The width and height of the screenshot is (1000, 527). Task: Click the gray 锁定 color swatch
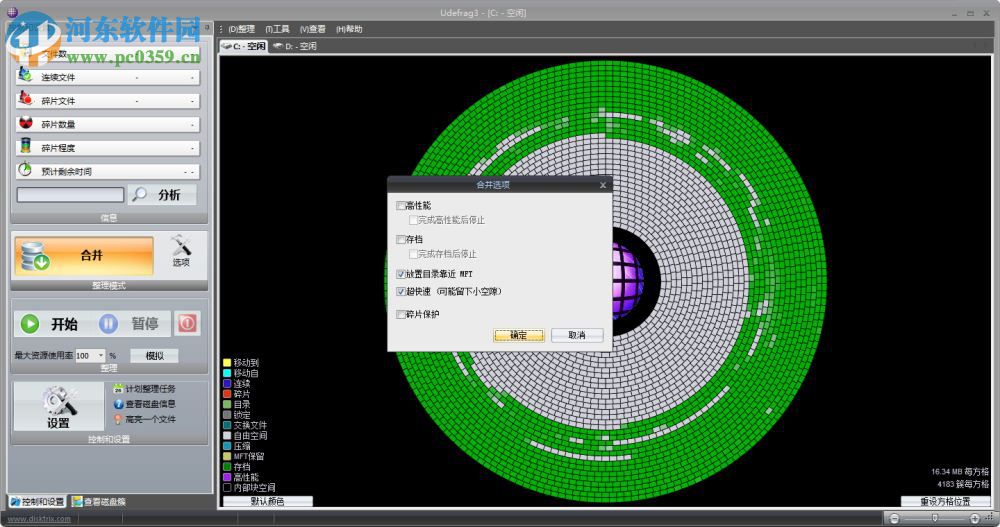pos(226,415)
